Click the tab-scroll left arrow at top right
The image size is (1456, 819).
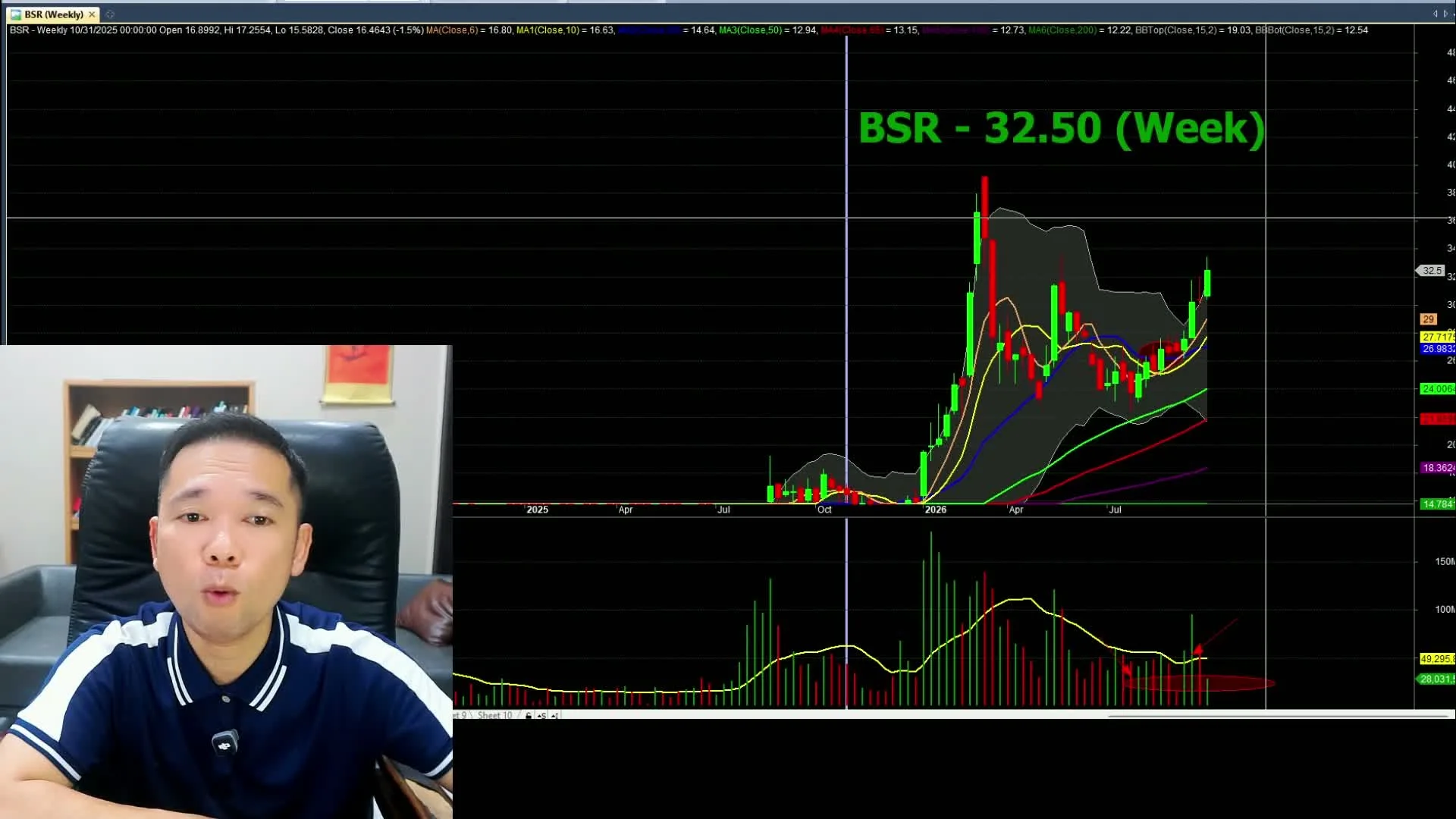click(x=1435, y=14)
